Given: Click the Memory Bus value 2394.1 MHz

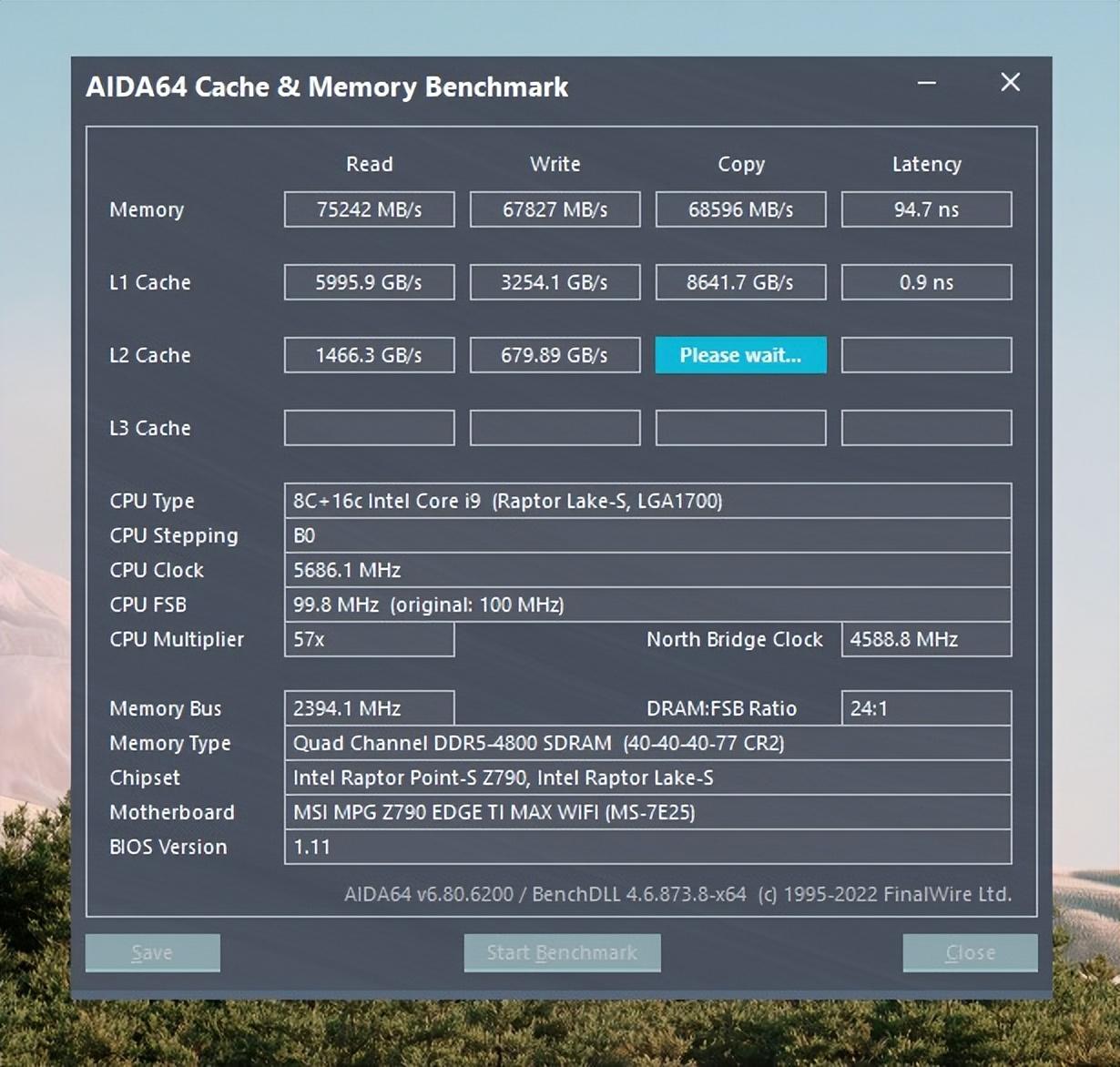Looking at the screenshot, I should (370, 708).
